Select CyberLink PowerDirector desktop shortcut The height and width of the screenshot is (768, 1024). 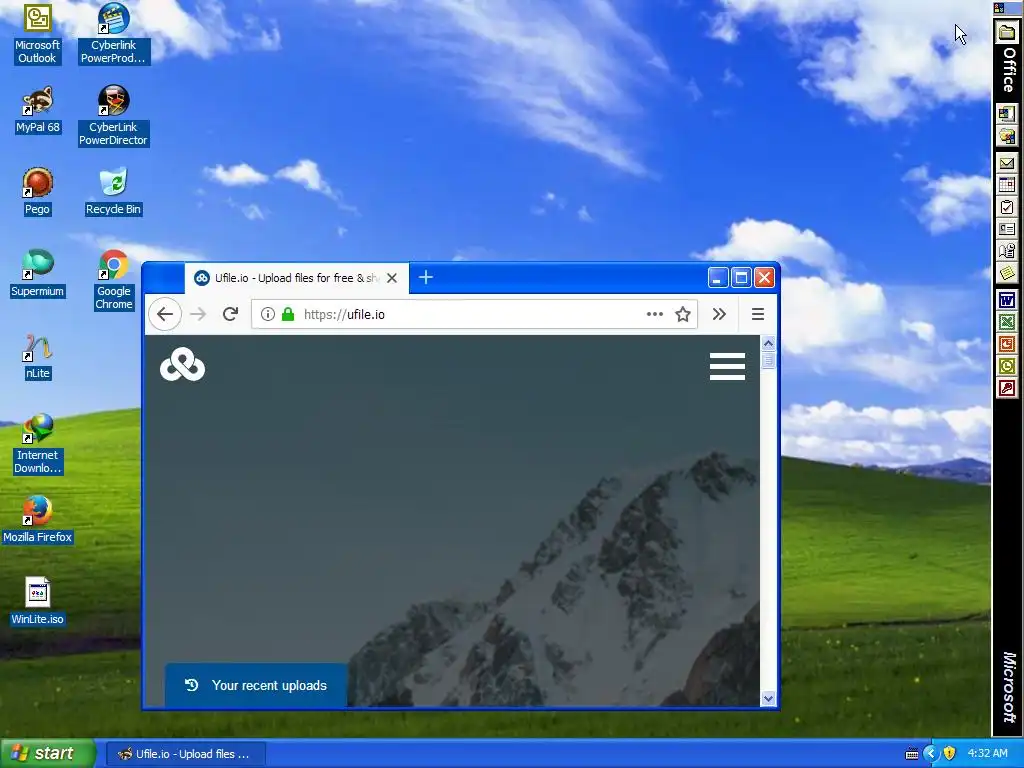point(114,116)
